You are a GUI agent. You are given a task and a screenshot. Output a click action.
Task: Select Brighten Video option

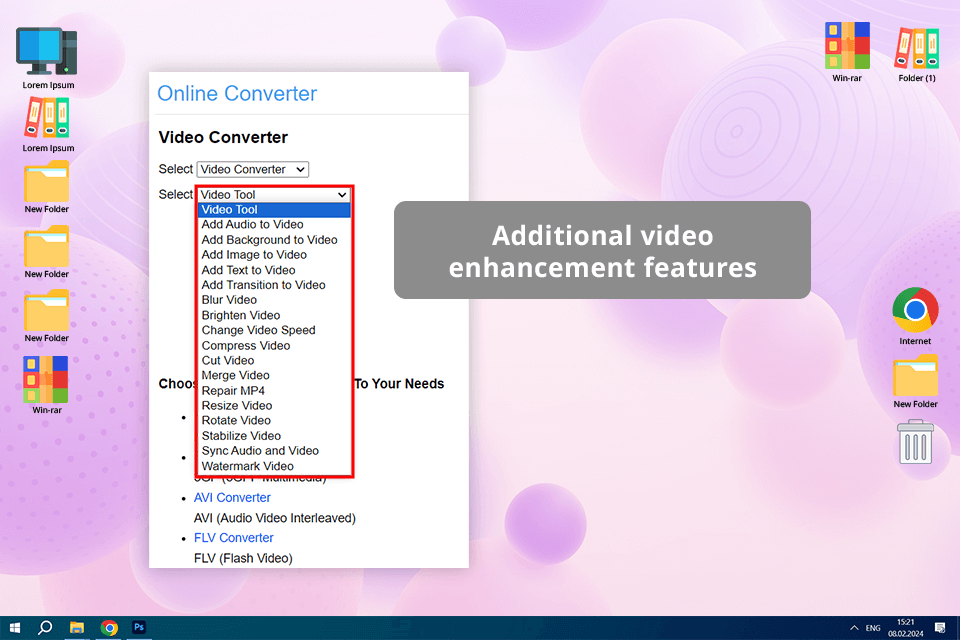click(x=274, y=315)
